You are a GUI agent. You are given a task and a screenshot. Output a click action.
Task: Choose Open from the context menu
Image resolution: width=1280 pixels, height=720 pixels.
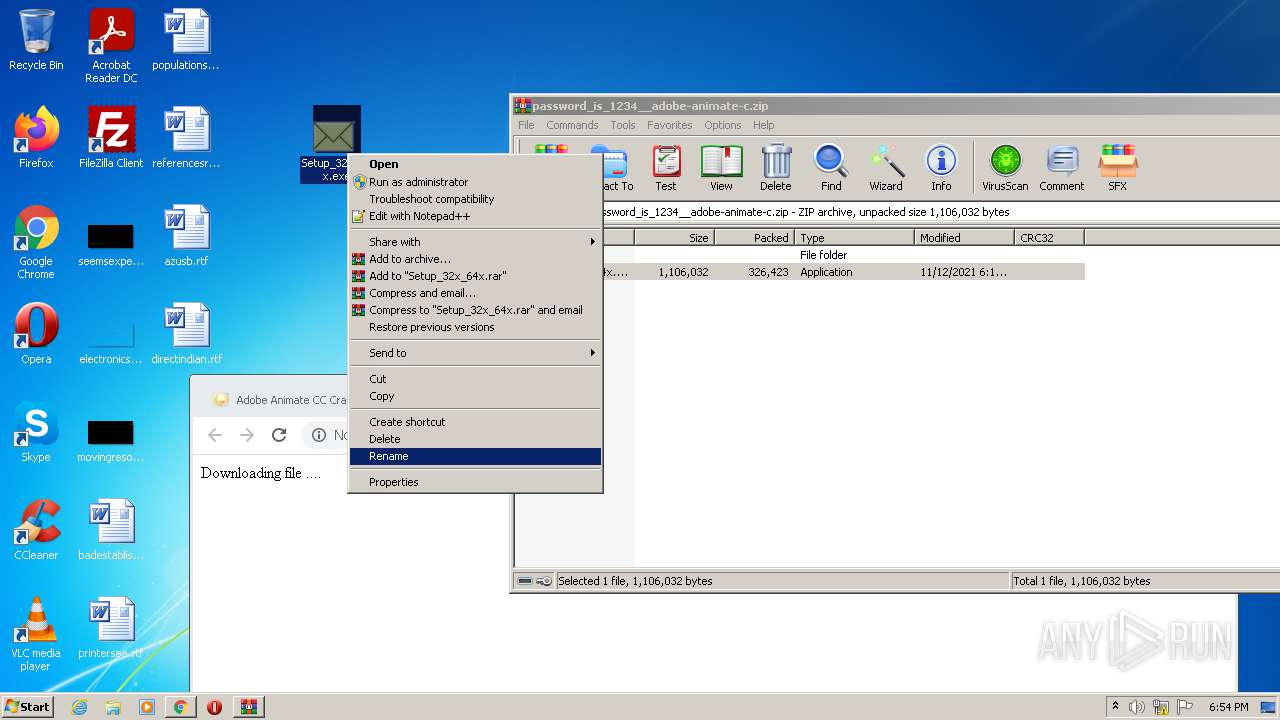475,164
